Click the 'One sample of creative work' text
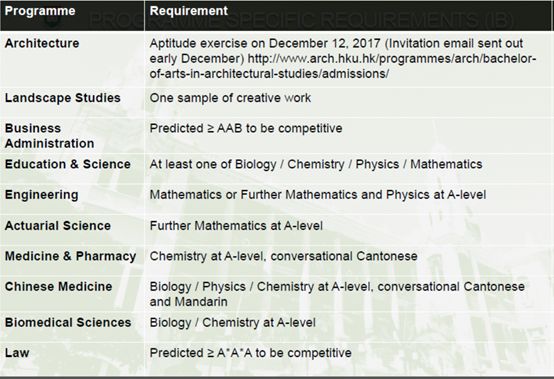Viewport: 554px width, 379px height. [x=230, y=98]
